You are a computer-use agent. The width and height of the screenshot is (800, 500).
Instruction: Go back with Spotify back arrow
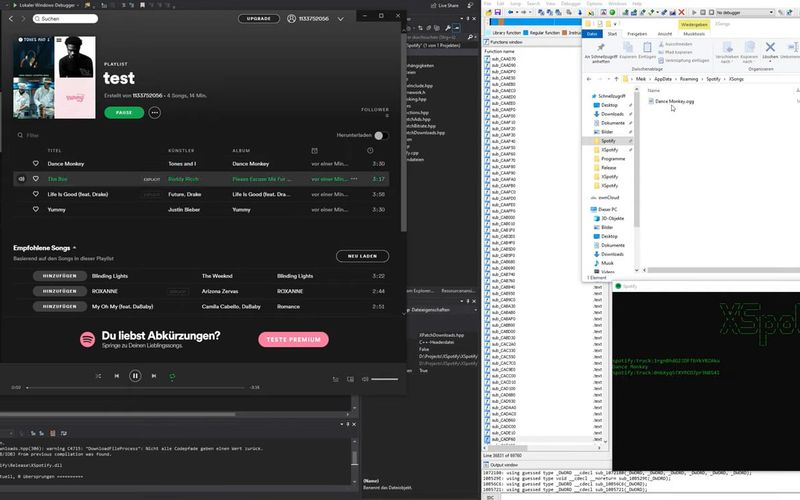(x=11, y=18)
